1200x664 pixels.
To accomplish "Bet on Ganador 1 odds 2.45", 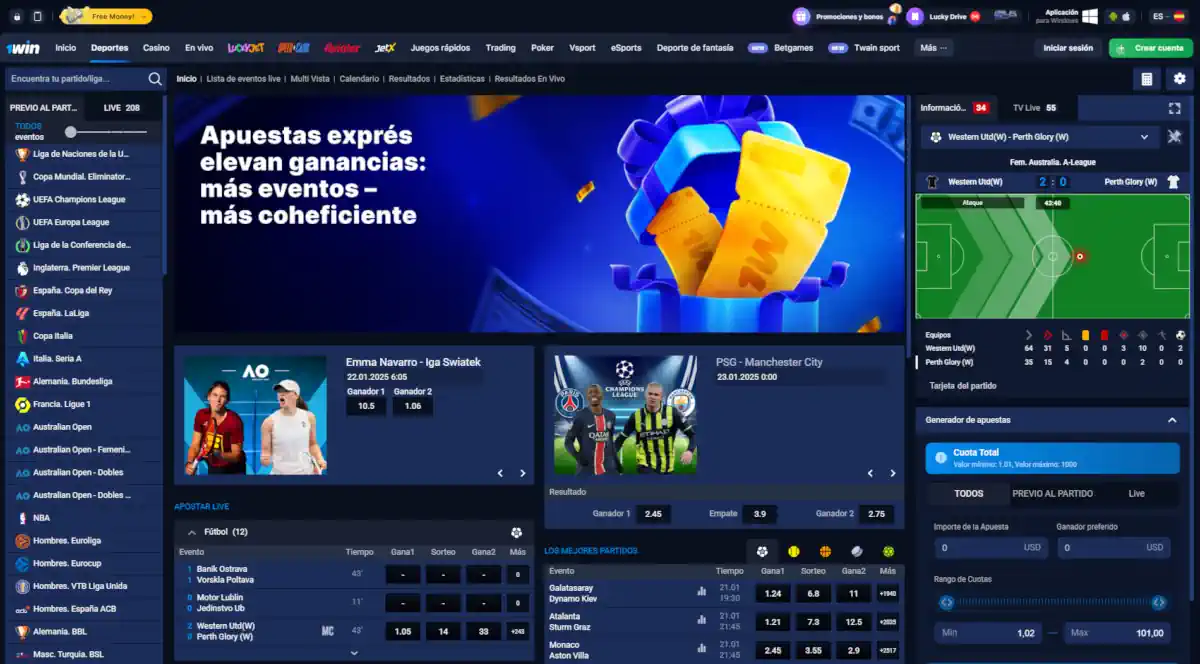I will 653,514.
